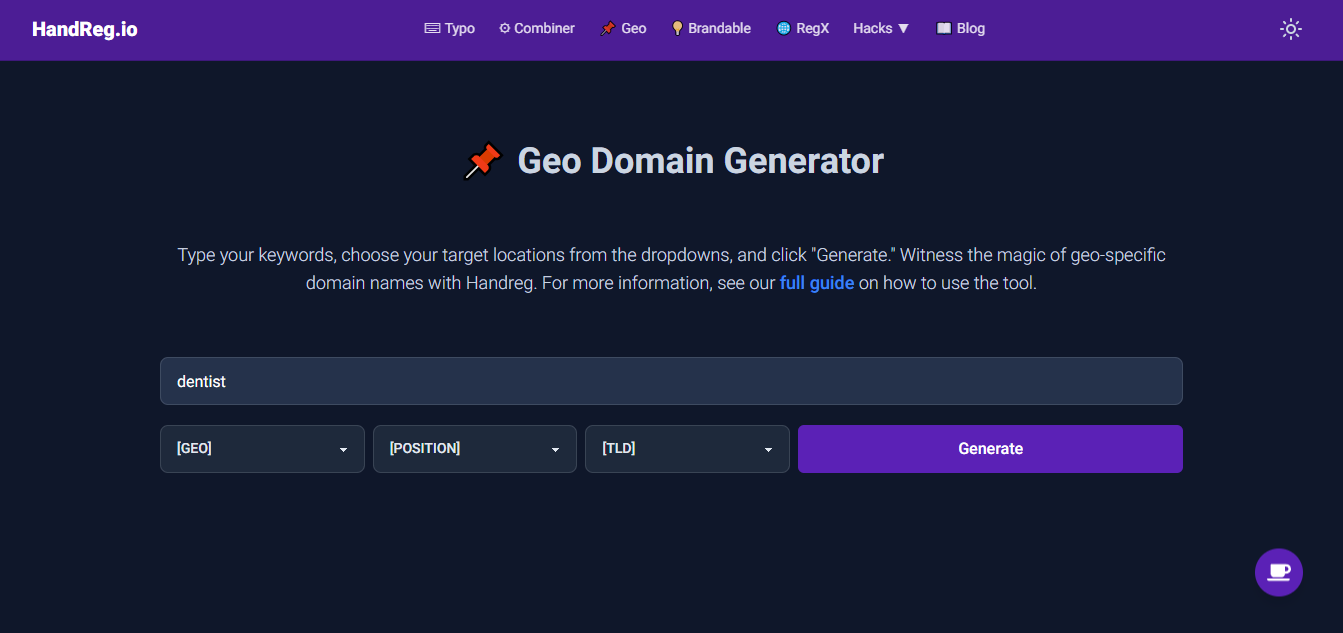Click the pushpin icon beside Geo
This screenshot has height=633, width=1343.
tap(607, 29)
